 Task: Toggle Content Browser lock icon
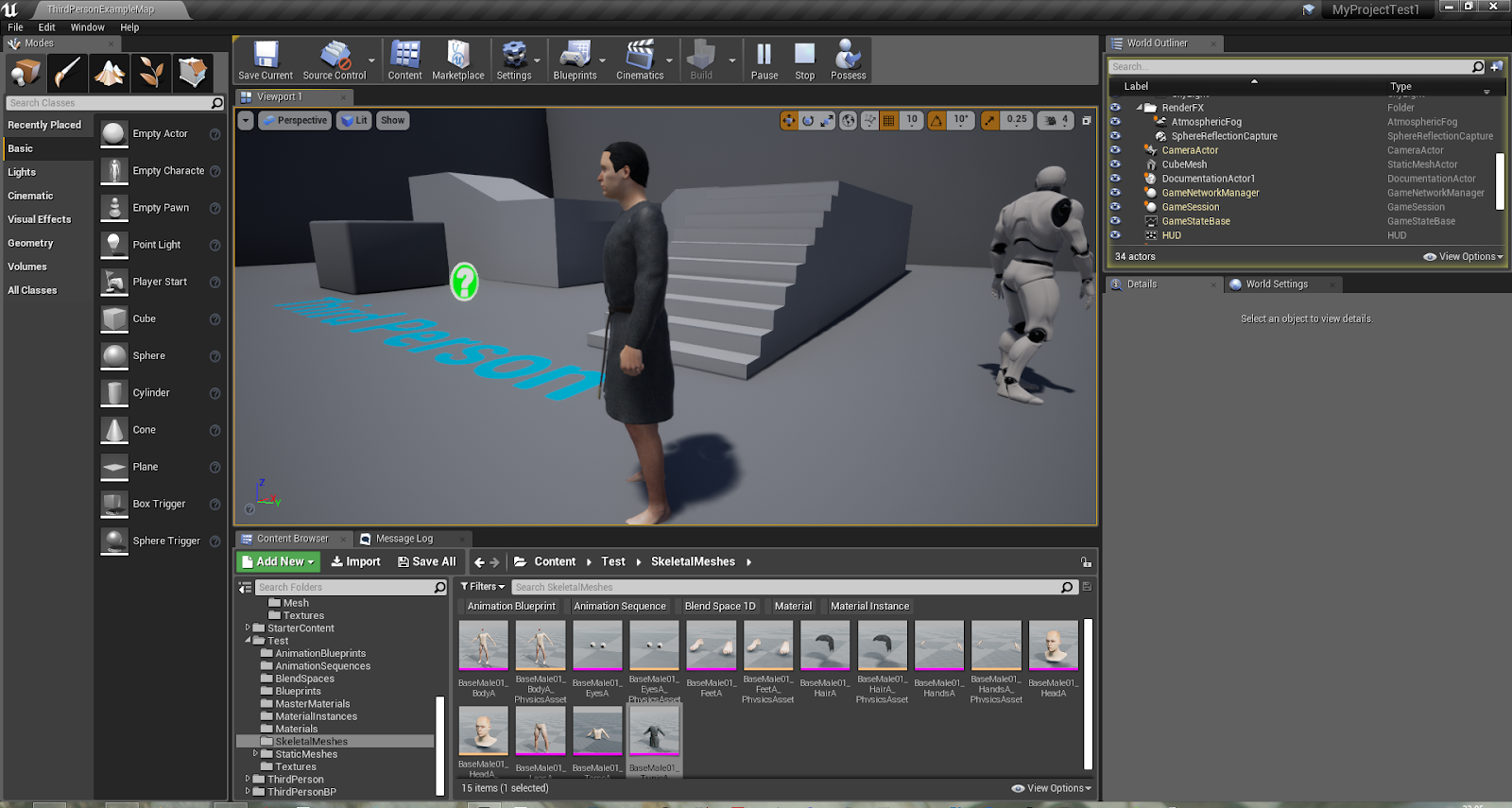[1087, 562]
